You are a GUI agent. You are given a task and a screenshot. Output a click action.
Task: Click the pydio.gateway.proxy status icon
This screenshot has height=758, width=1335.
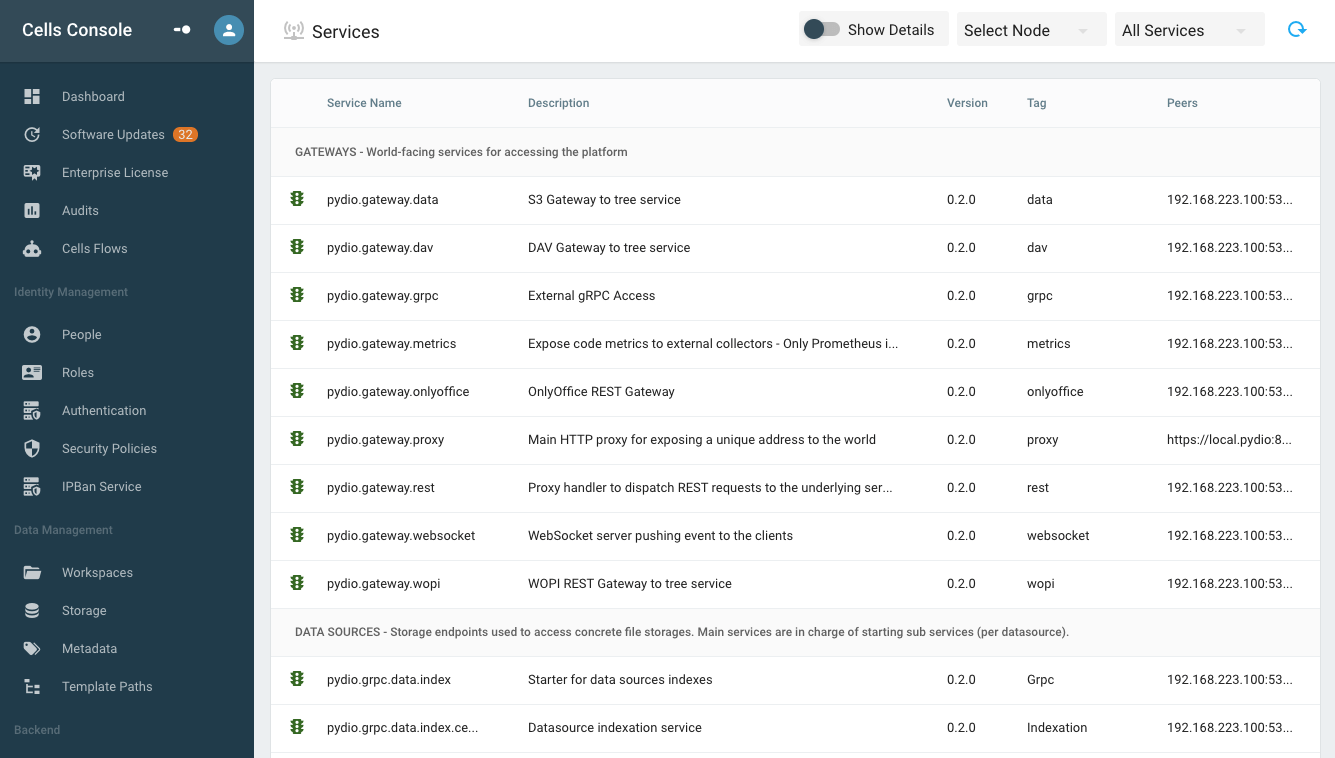pyautogui.click(x=297, y=439)
